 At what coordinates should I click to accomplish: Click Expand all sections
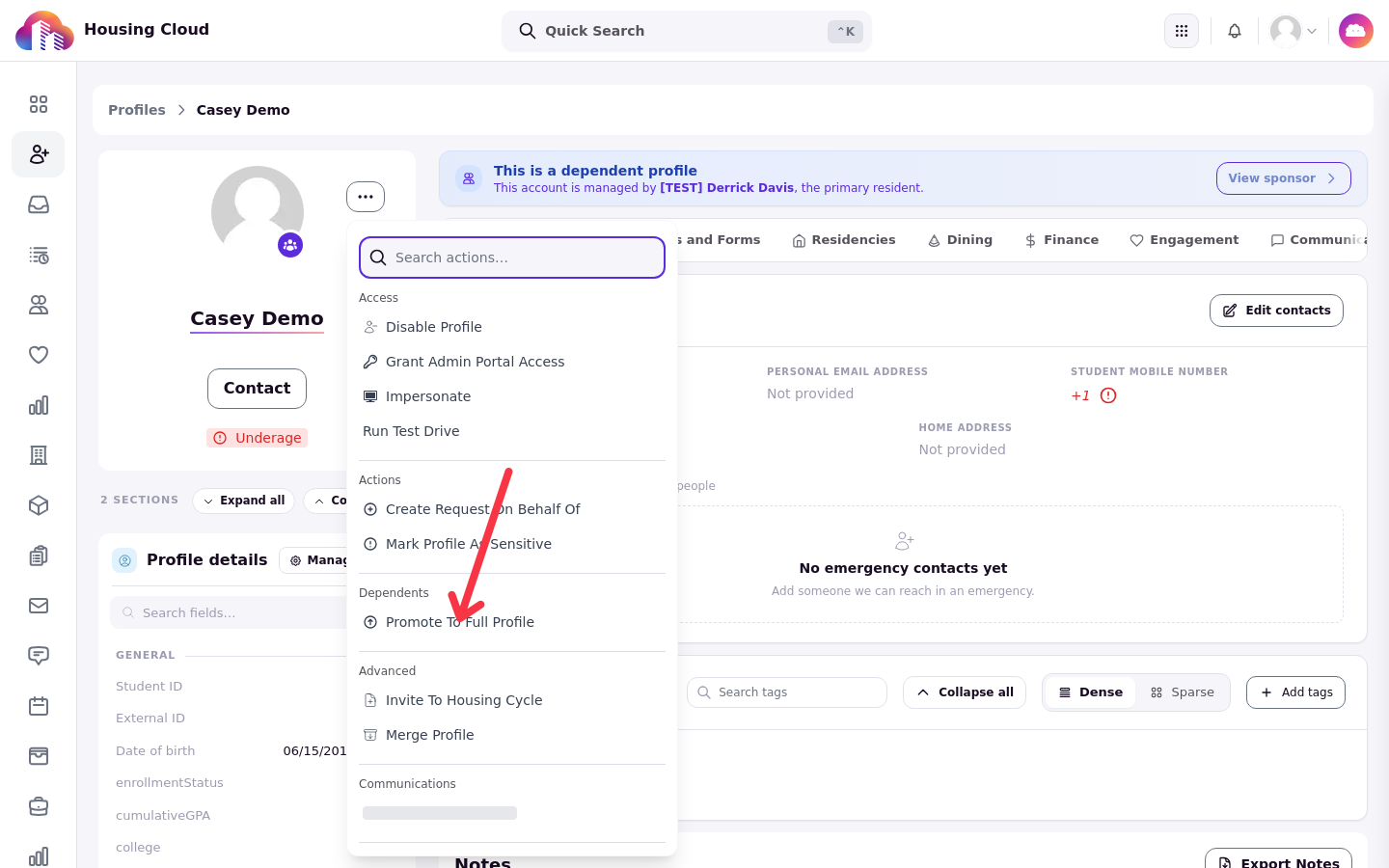243,501
